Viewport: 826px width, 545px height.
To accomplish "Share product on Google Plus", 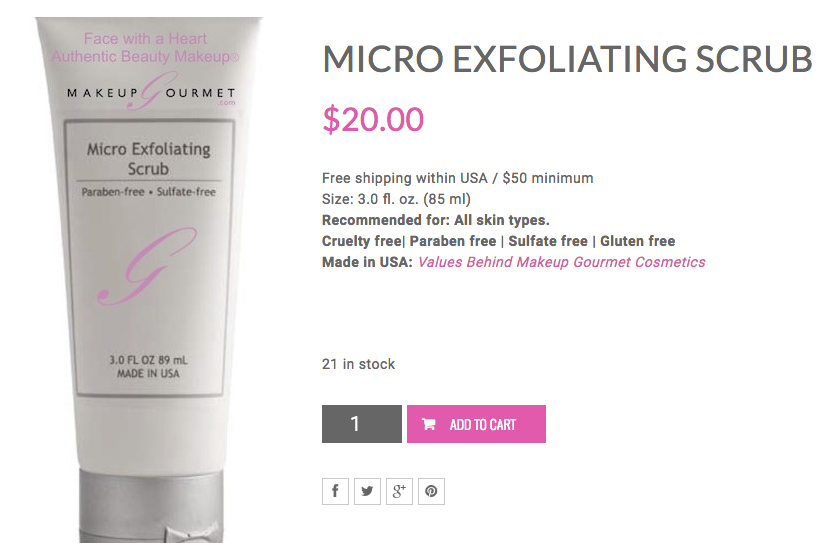I will coord(399,491).
